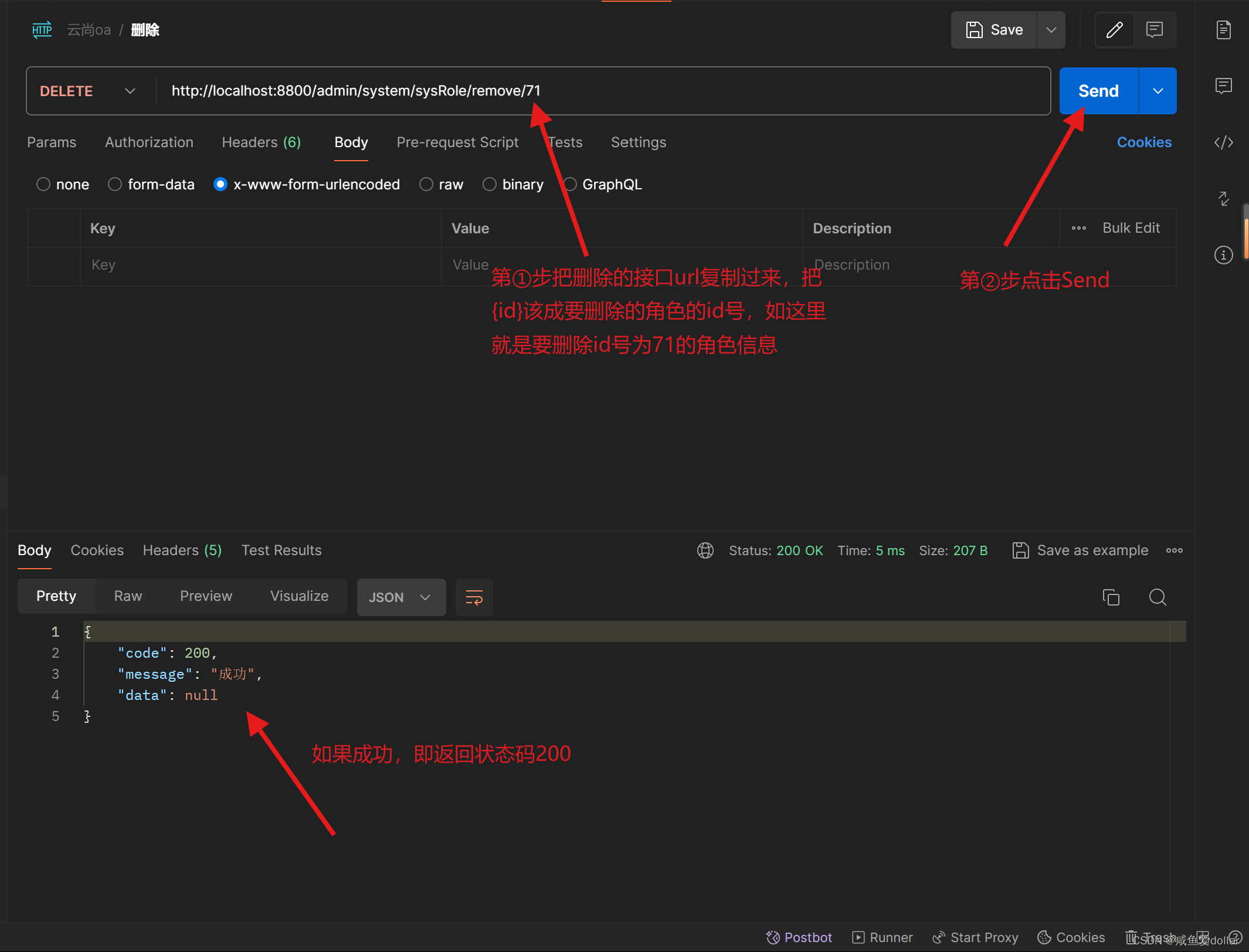The height and width of the screenshot is (952, 1249).
Task: Select the request Body tab
Action: click(x=351, y=142)
